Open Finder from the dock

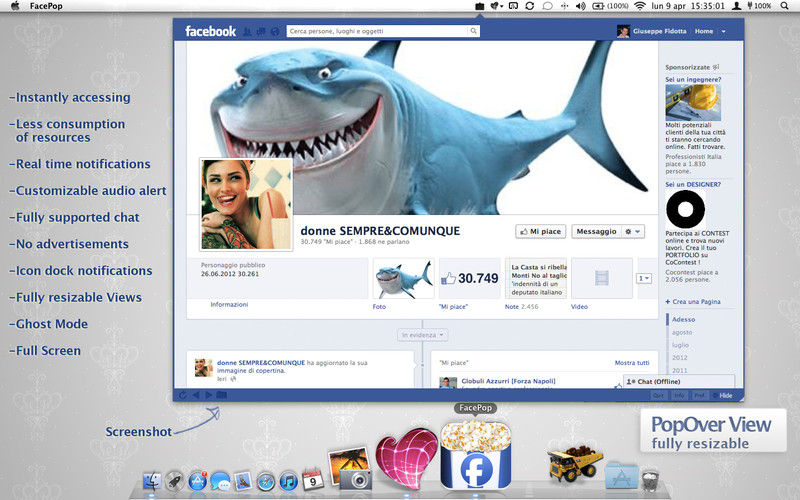pyautogui.click(x=152, y=481)
